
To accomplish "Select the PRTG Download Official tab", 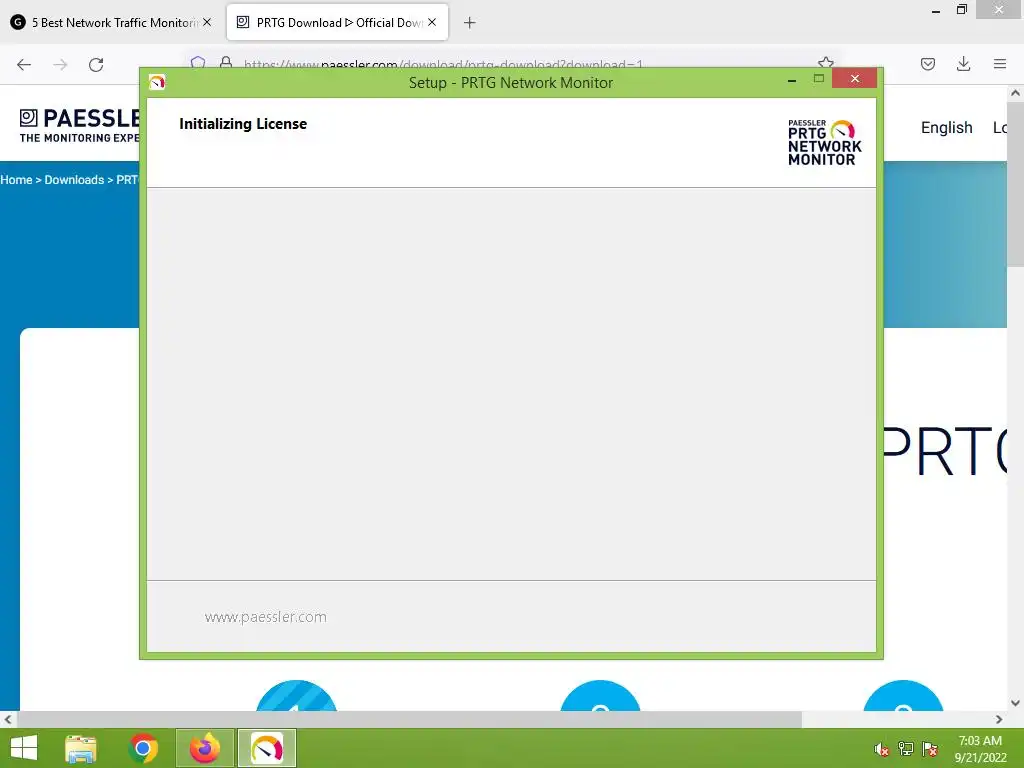I will [337, 22].
